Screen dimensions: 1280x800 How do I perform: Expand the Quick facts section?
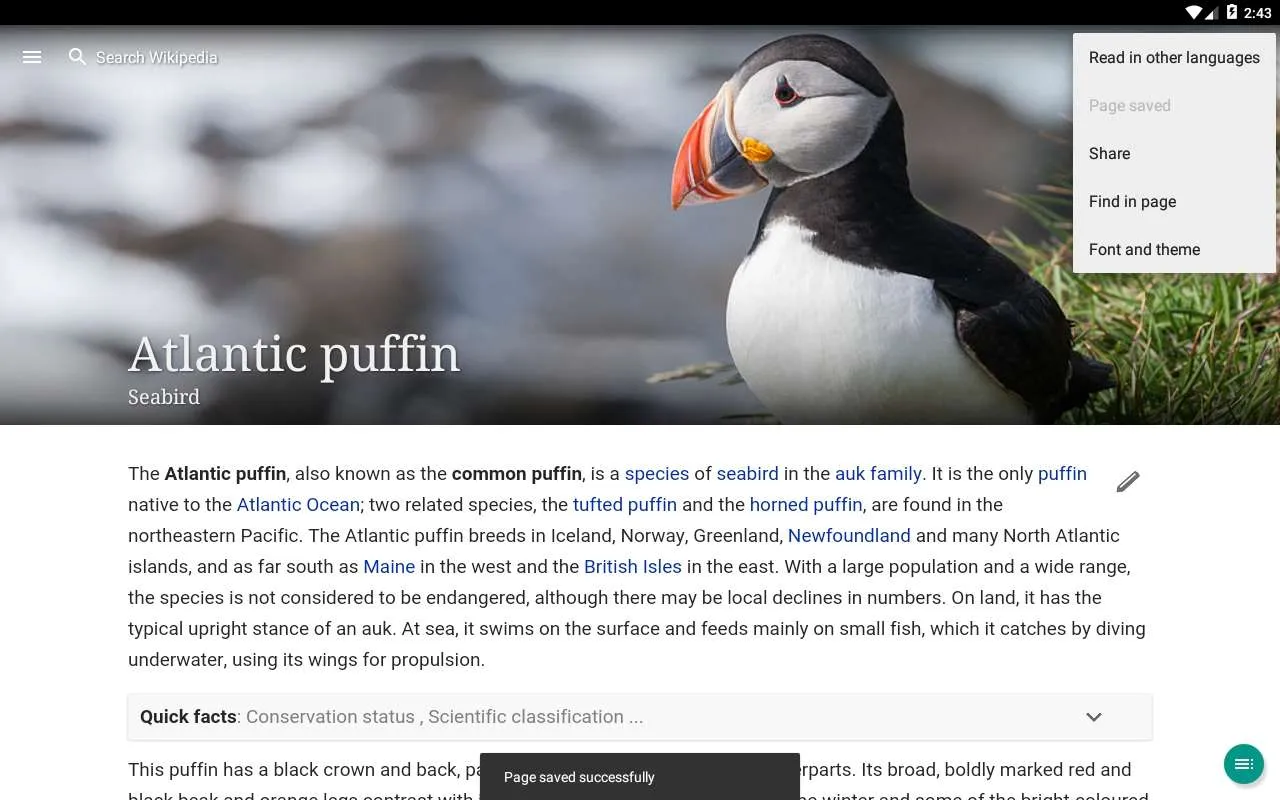[x=640, y=717]
